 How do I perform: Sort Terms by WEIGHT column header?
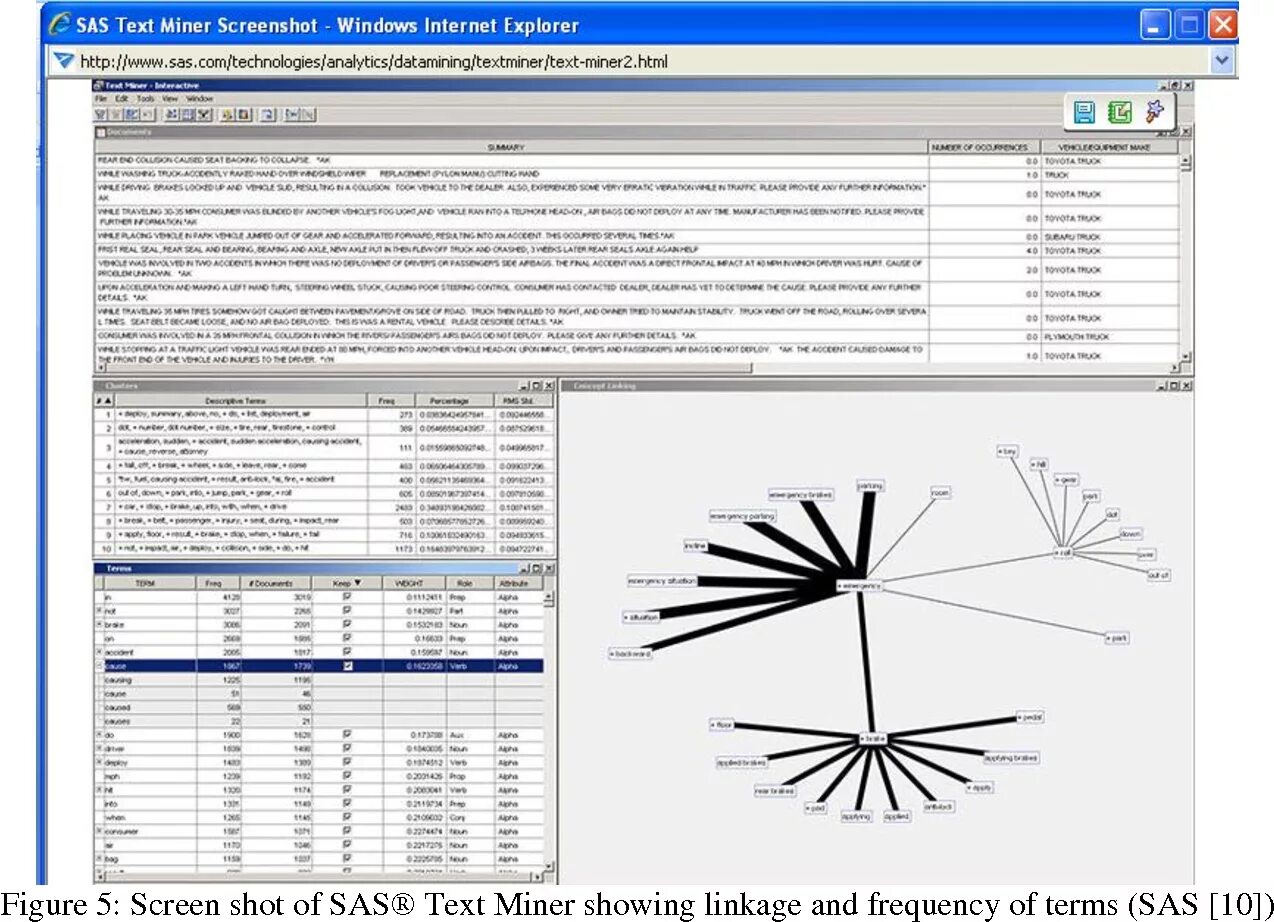pyautogui.click(x=414, y=582)
